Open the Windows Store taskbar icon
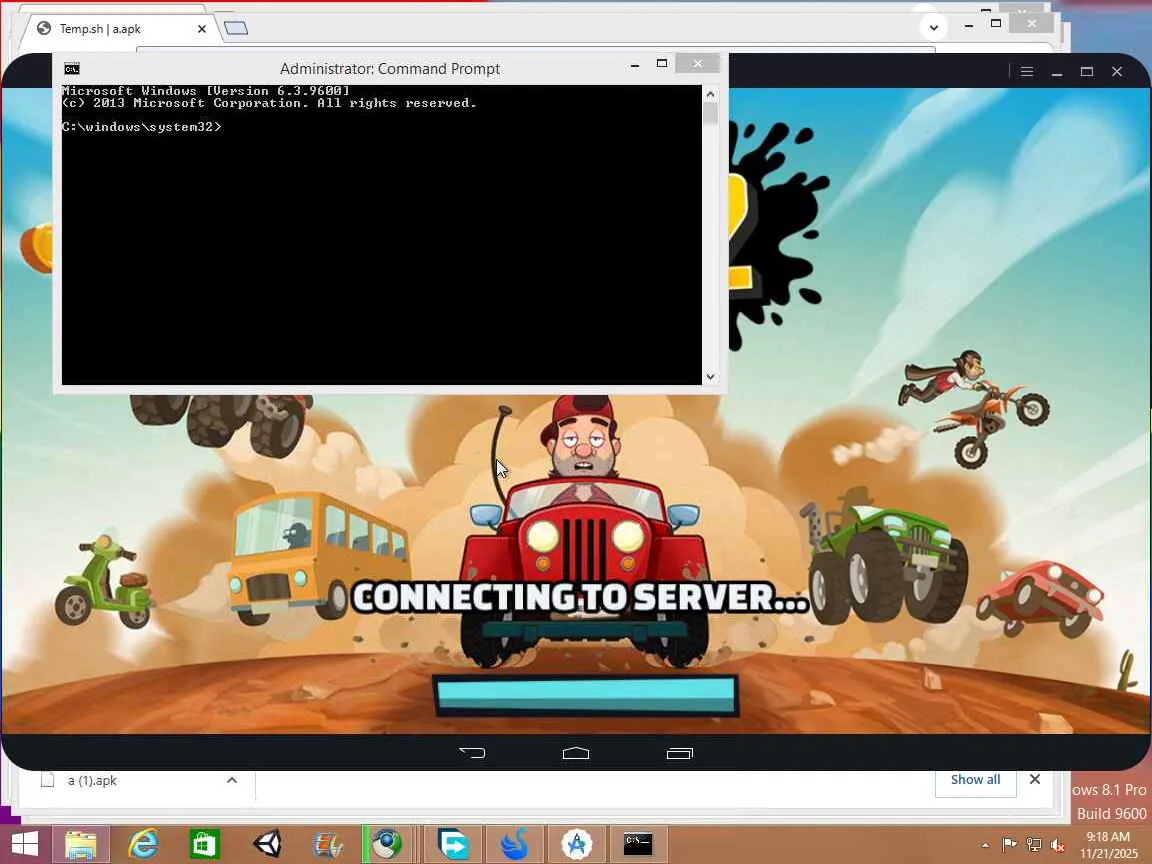This screenshot has width=1152, height=864. coord(204,844)
